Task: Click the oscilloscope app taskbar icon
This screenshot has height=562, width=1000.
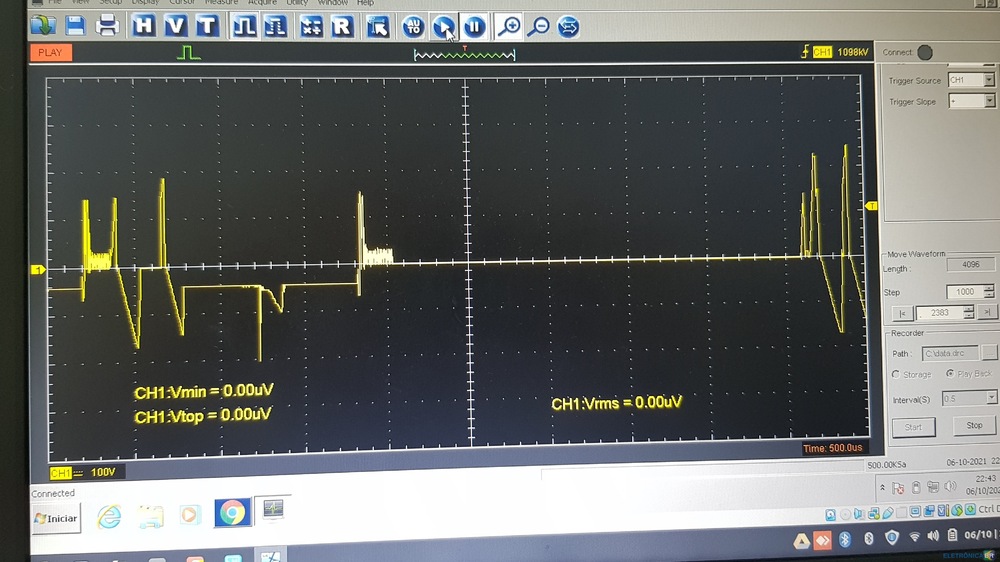Action: coord(273,508)
